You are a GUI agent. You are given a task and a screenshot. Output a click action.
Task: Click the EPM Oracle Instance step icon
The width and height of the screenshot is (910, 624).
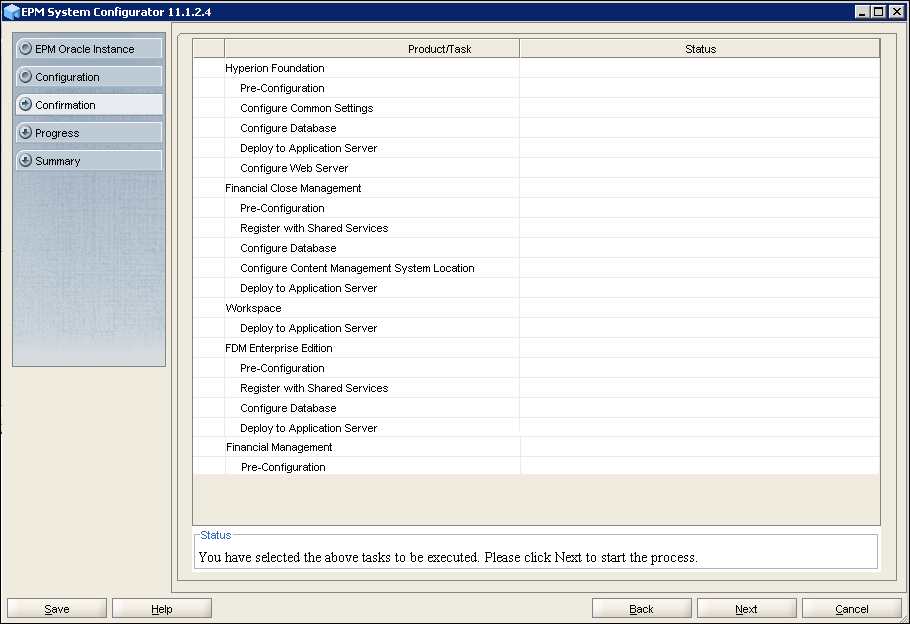(x=25, y=48)
